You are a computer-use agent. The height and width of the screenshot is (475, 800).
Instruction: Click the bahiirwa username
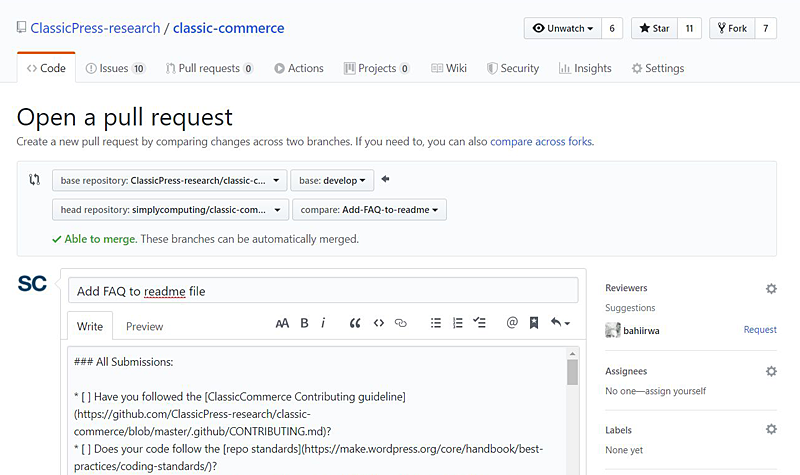(x=641, y=331)
